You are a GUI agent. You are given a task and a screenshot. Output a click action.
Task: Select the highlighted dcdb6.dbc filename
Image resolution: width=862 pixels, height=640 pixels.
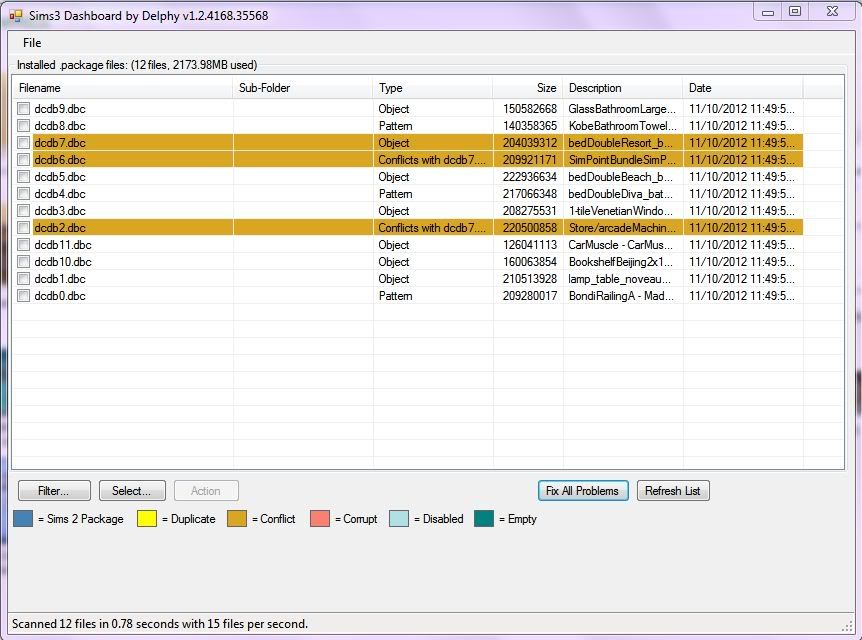point(60,160)
